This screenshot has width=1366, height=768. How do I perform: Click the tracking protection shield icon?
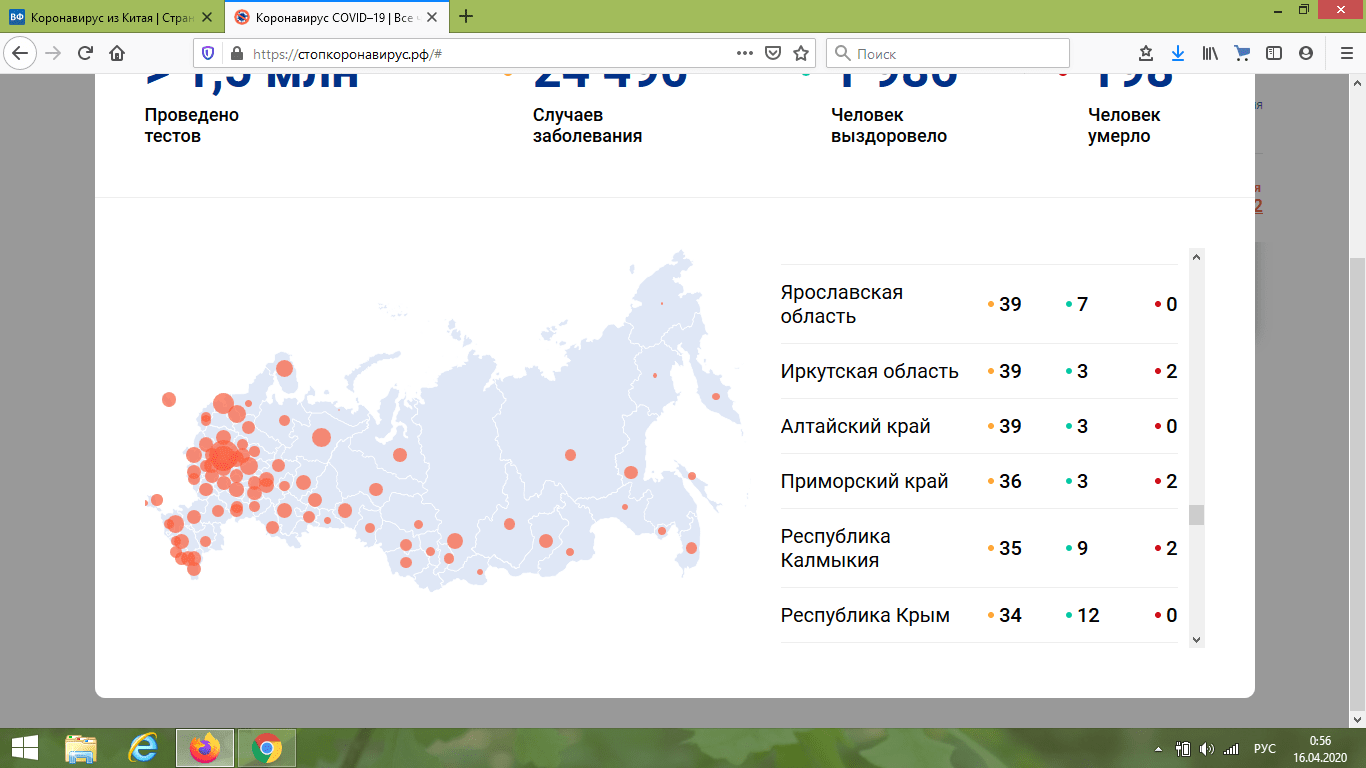(208, 54)
